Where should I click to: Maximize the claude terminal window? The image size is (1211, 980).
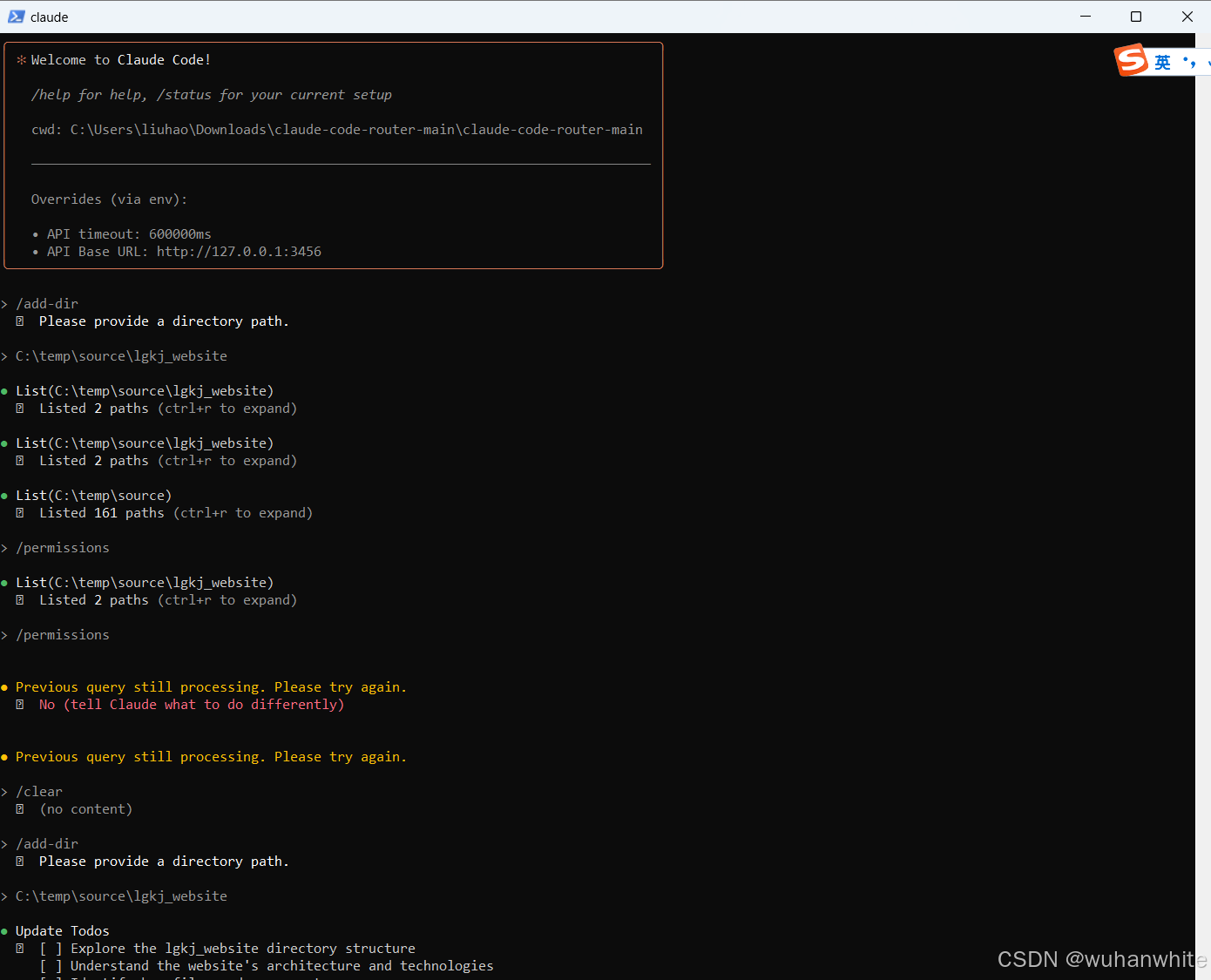1136,17
